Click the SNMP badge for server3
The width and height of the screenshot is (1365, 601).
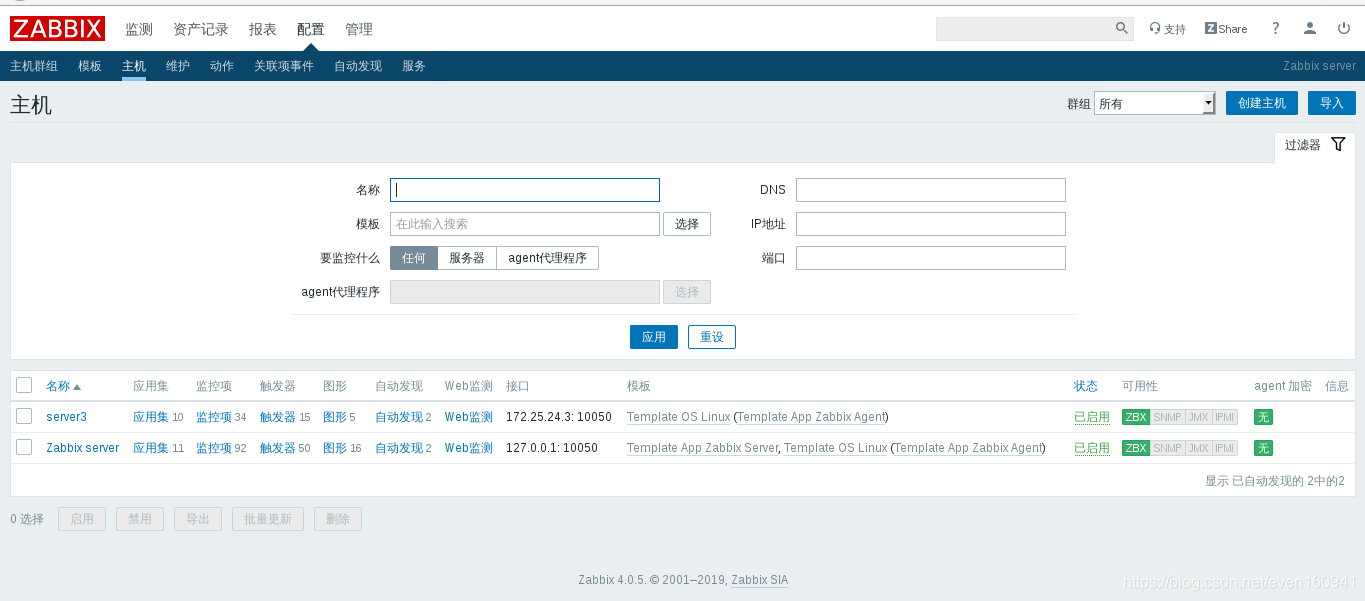(x=1167, y=417)
